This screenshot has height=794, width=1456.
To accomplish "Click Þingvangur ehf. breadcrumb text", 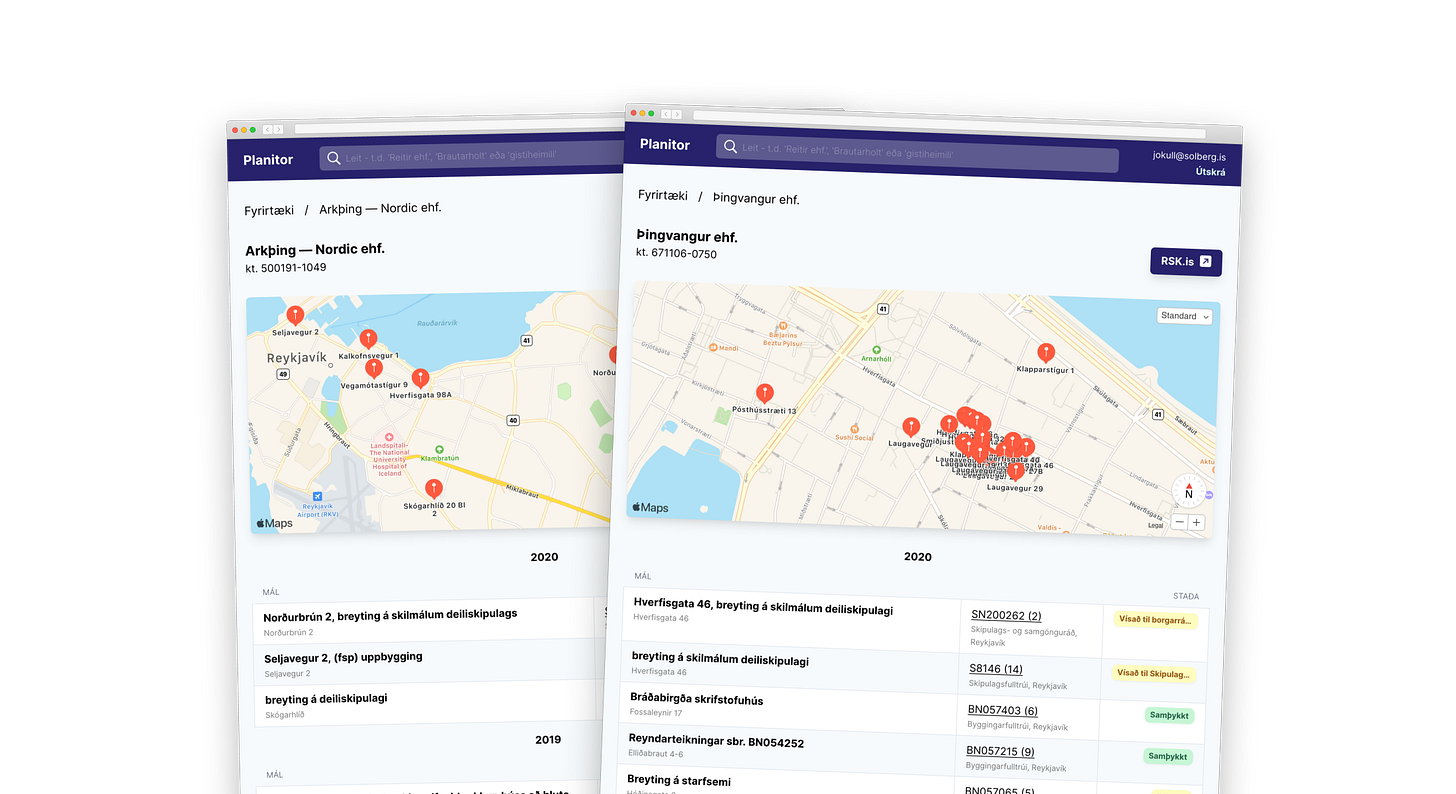I will click(756, 198).
